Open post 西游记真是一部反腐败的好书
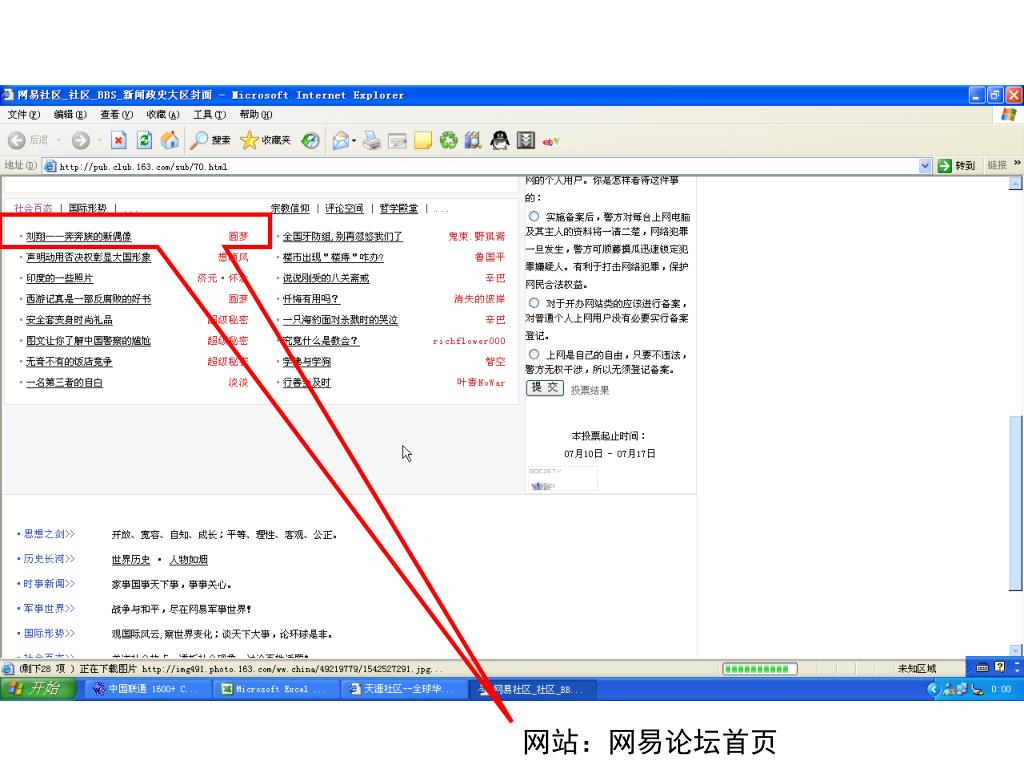The height and width of the screenshot is (768, 1024). pyautogui.click(x=88, y=299)
